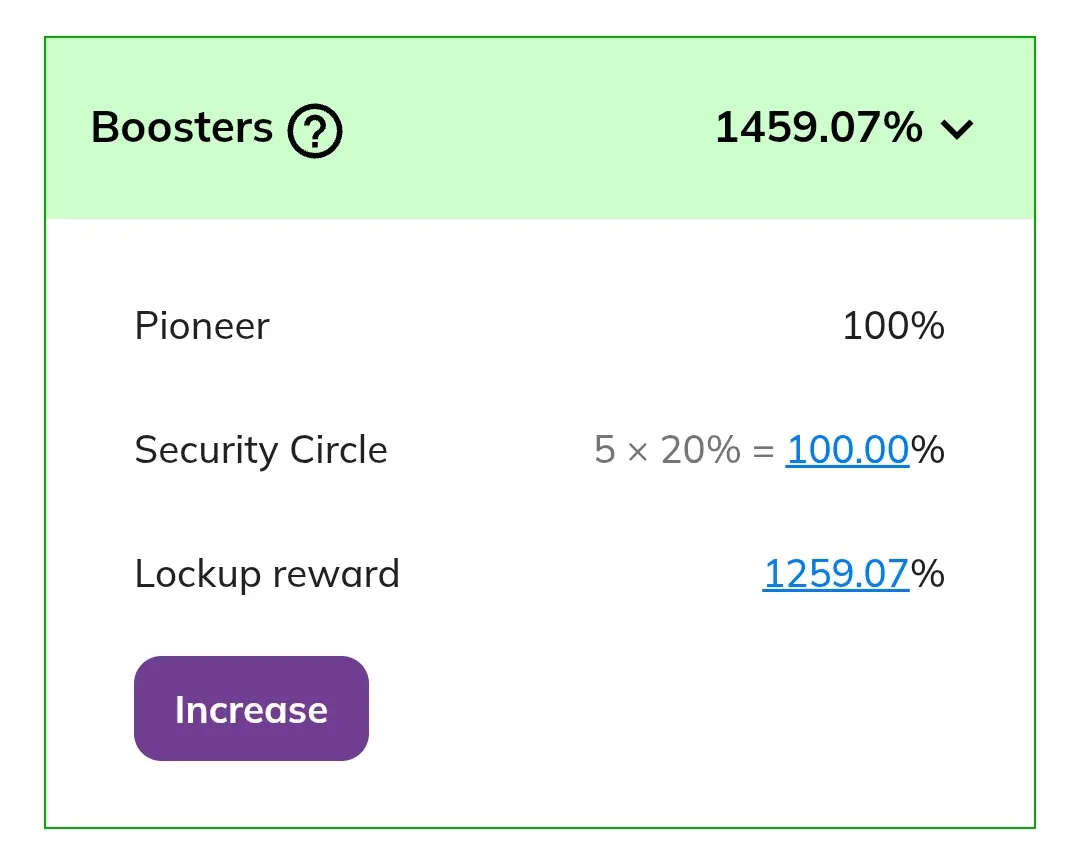1080x850 pixels.
Task: Open the 100.00 Security Circle link
Action: coord(847,450)
